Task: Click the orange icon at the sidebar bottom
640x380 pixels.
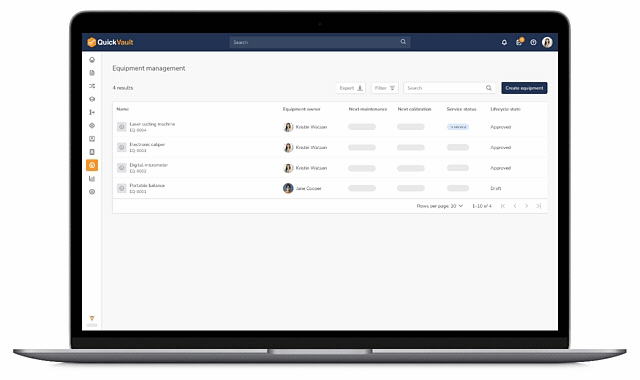Action: coord(92,318)
